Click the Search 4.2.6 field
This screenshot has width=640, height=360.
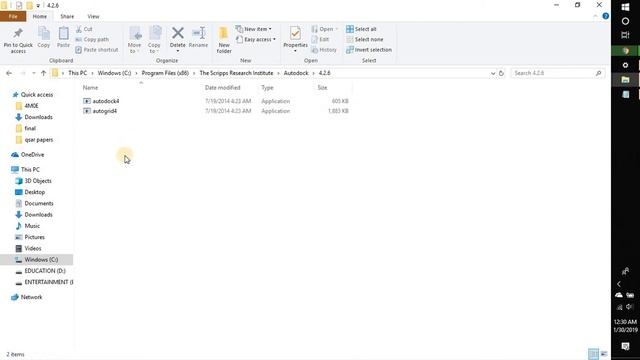pos(557,73)
